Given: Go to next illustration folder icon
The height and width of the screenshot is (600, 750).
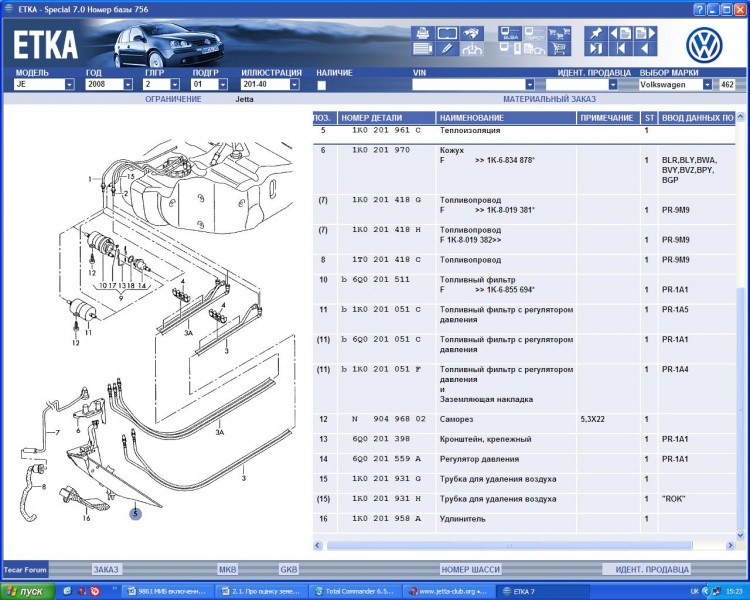Looking at the screenshot, I should [x=645, y=33].
